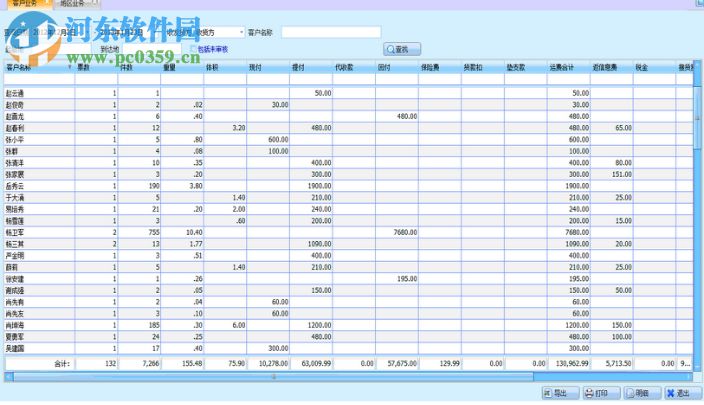Click the 57,675.00 total cell
Image resolution: width=704 pixels, height=405 pixels.
[397, 364]
